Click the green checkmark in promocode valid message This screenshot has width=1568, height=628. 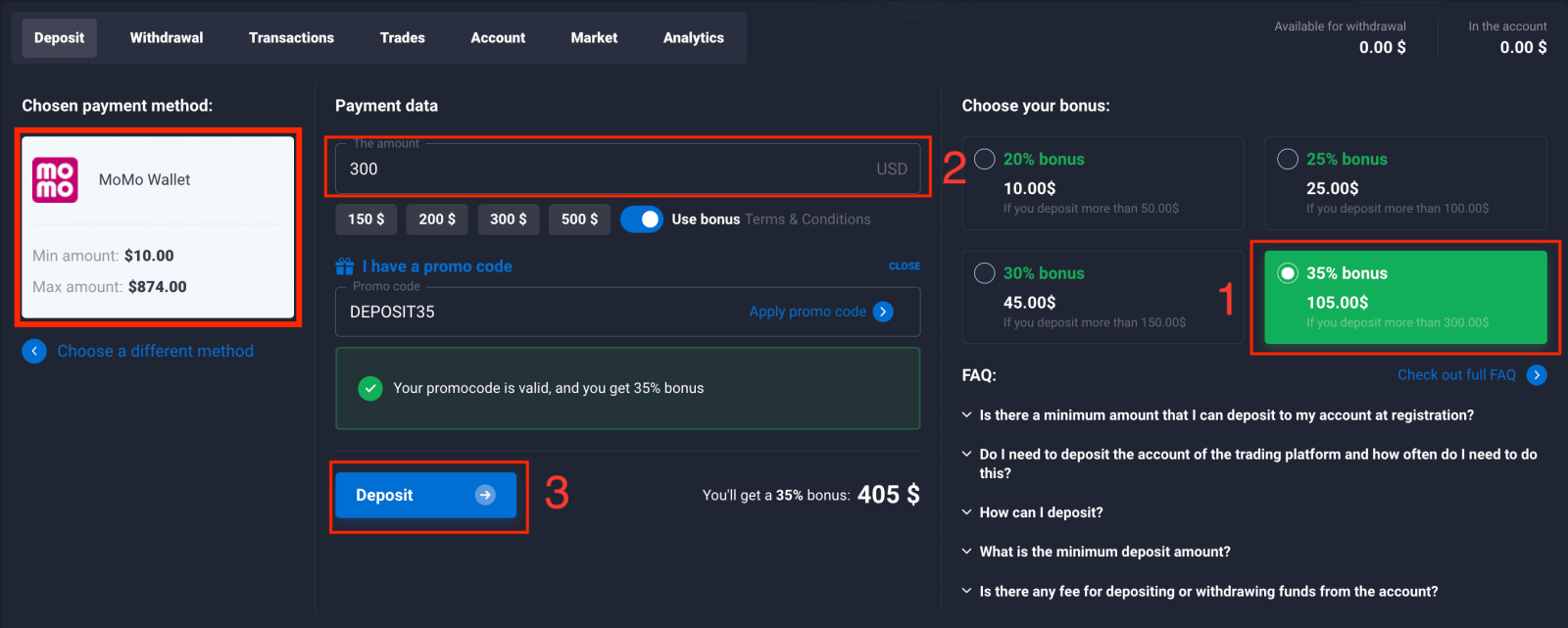point(370,389)
